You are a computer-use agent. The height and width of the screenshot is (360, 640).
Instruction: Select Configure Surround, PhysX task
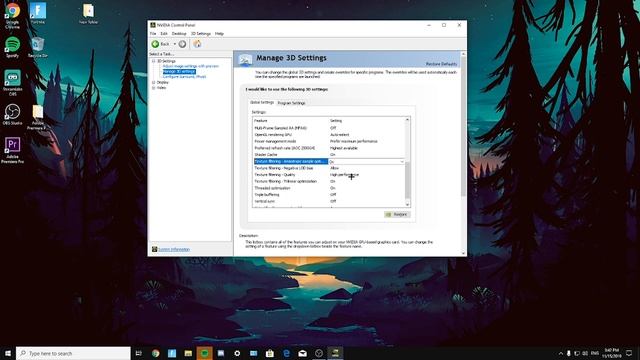(x=184, y=77)
